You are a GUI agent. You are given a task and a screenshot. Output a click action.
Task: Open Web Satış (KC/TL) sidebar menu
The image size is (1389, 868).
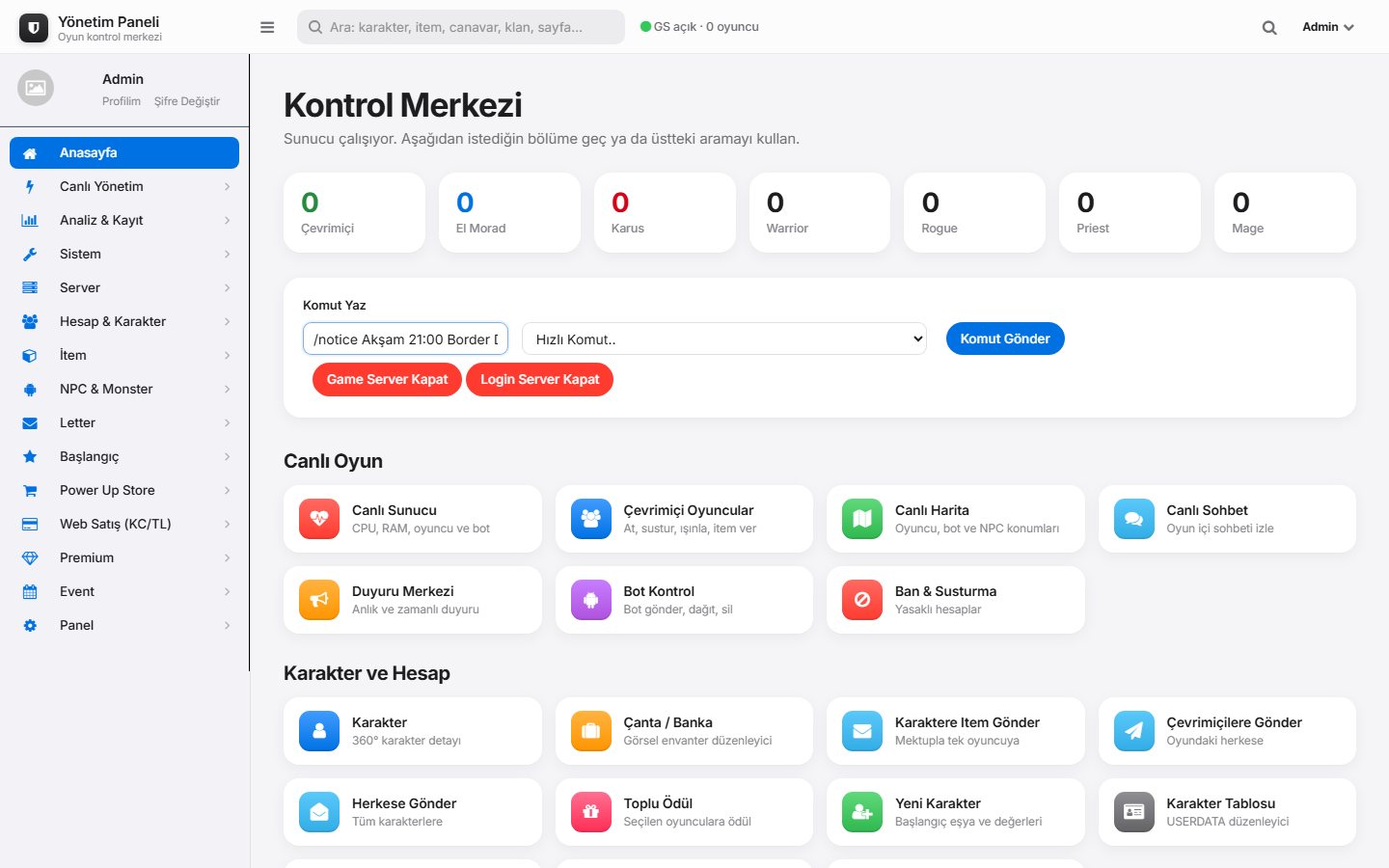pyautogui.click(x=124, y=524)
